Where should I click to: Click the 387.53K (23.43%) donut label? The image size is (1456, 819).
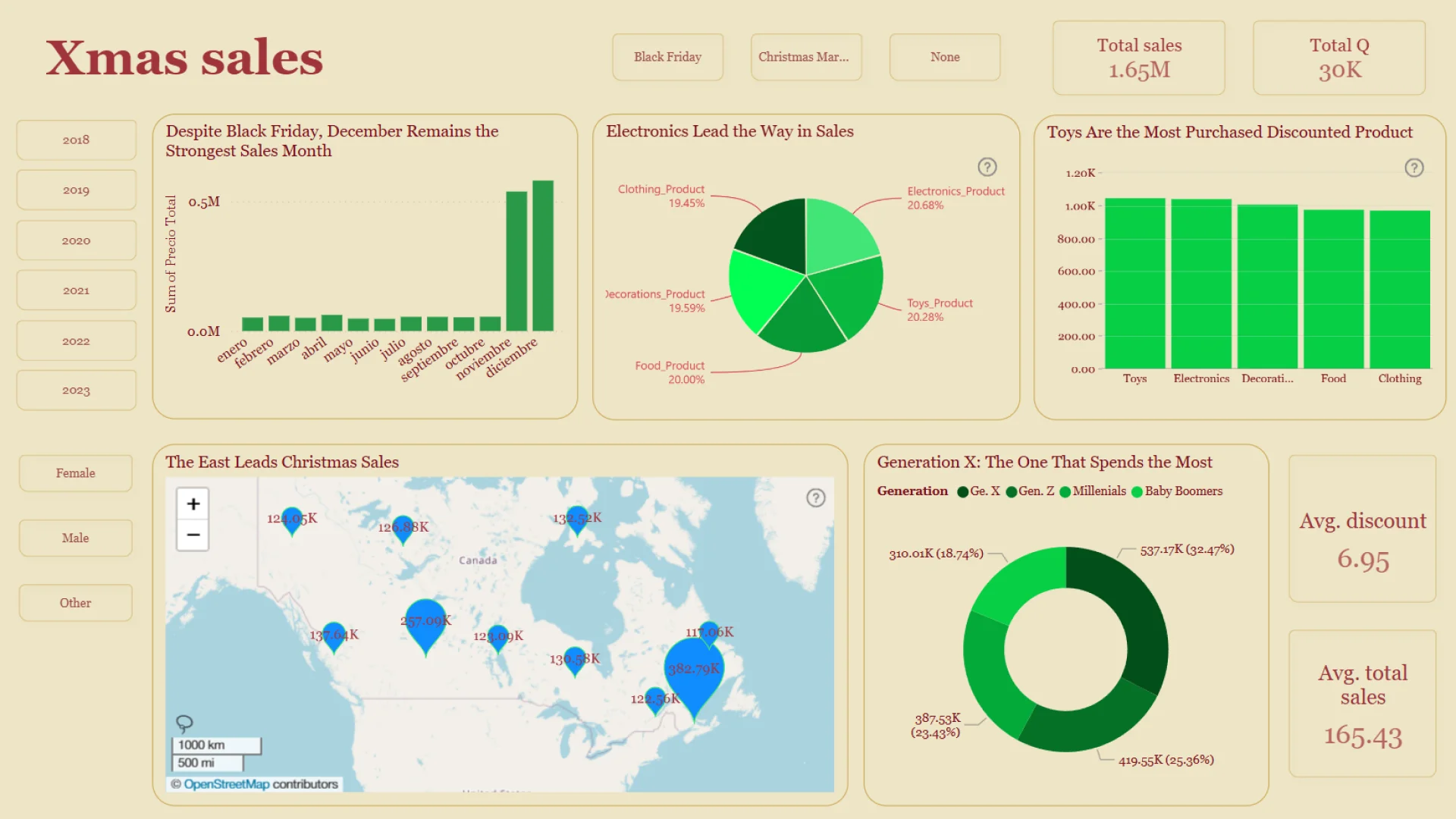click(x=936, y=725)
